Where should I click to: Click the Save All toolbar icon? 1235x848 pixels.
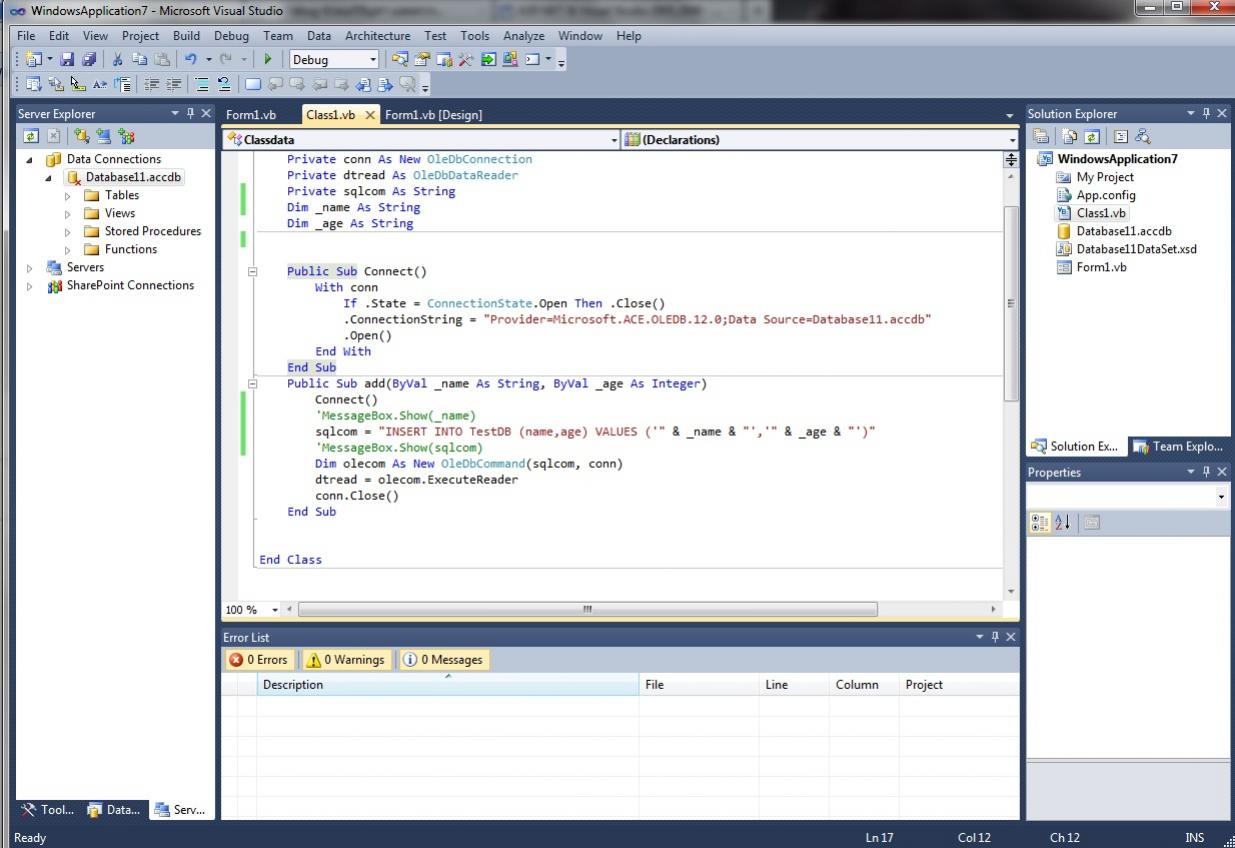click(x=89, y=60)
